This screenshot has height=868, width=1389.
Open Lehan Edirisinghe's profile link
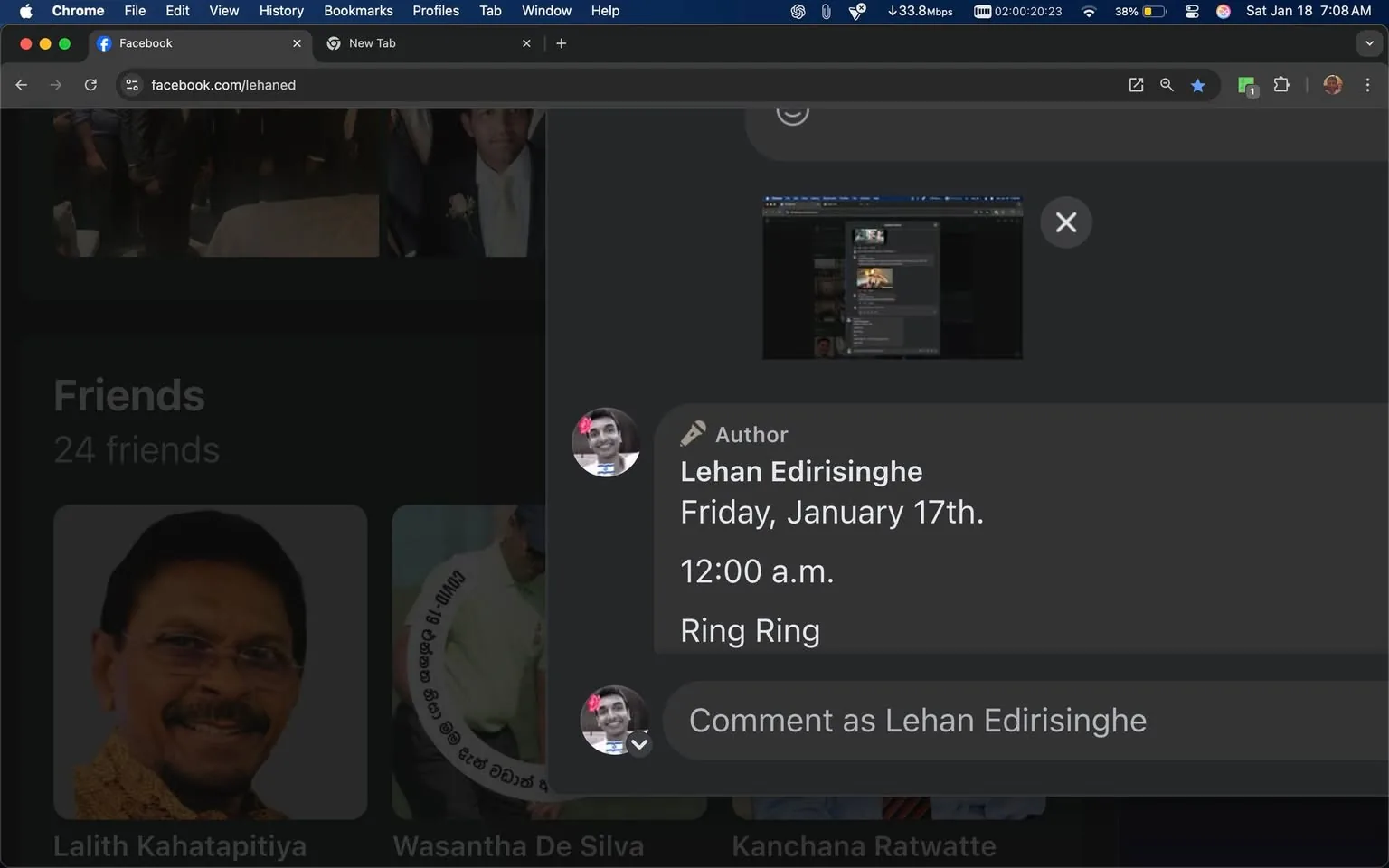[801, 471]
